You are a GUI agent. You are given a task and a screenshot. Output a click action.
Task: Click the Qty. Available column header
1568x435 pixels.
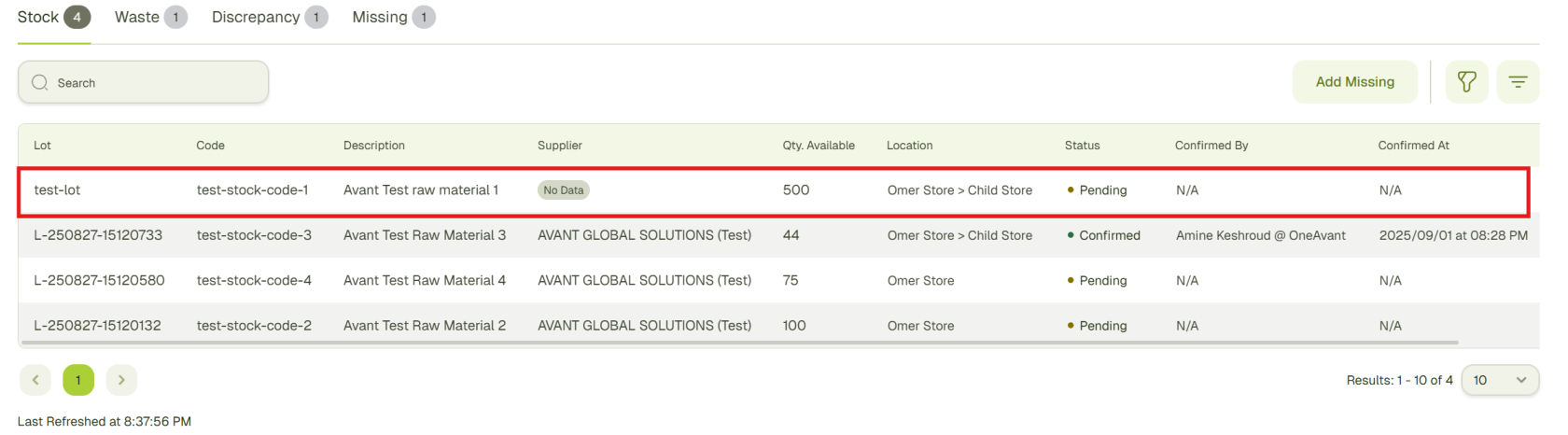818,146
